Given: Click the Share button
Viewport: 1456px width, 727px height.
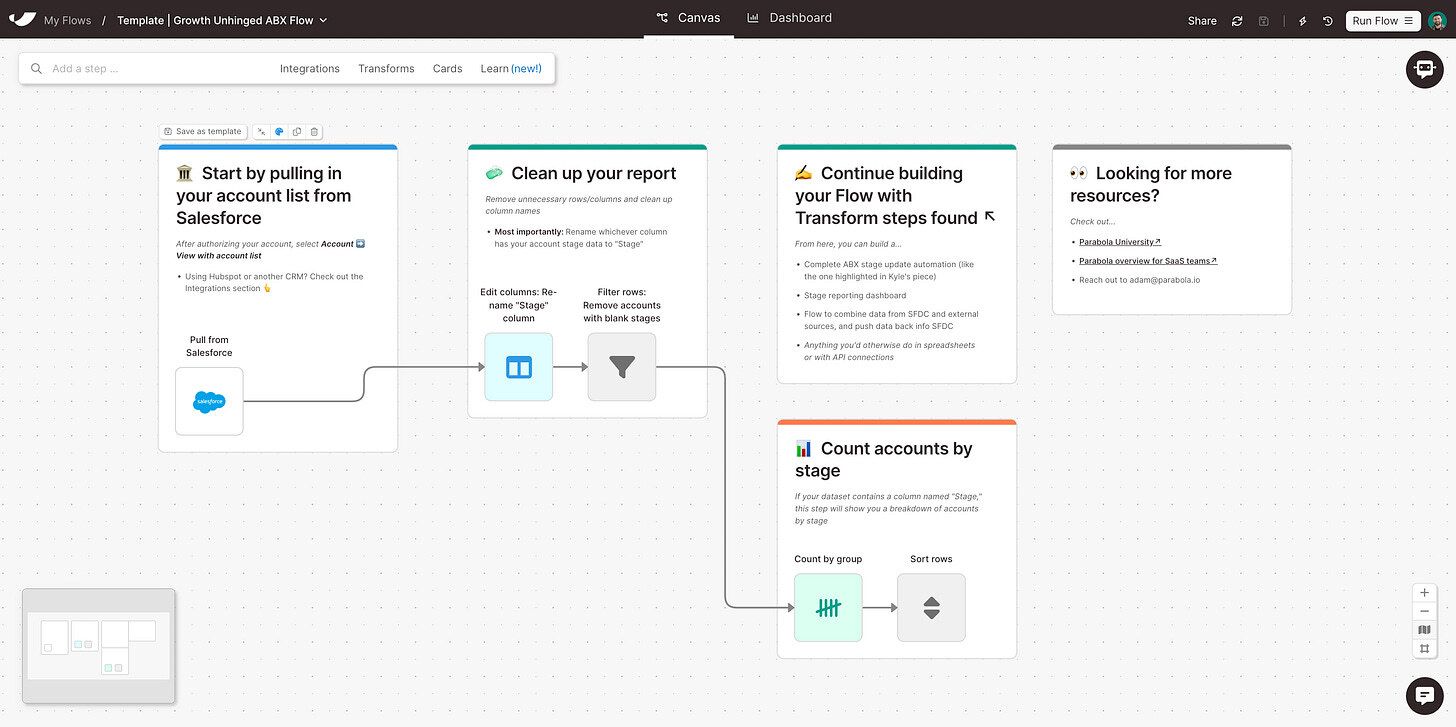Looking at the screenshot, I should tap(1202, 20).
